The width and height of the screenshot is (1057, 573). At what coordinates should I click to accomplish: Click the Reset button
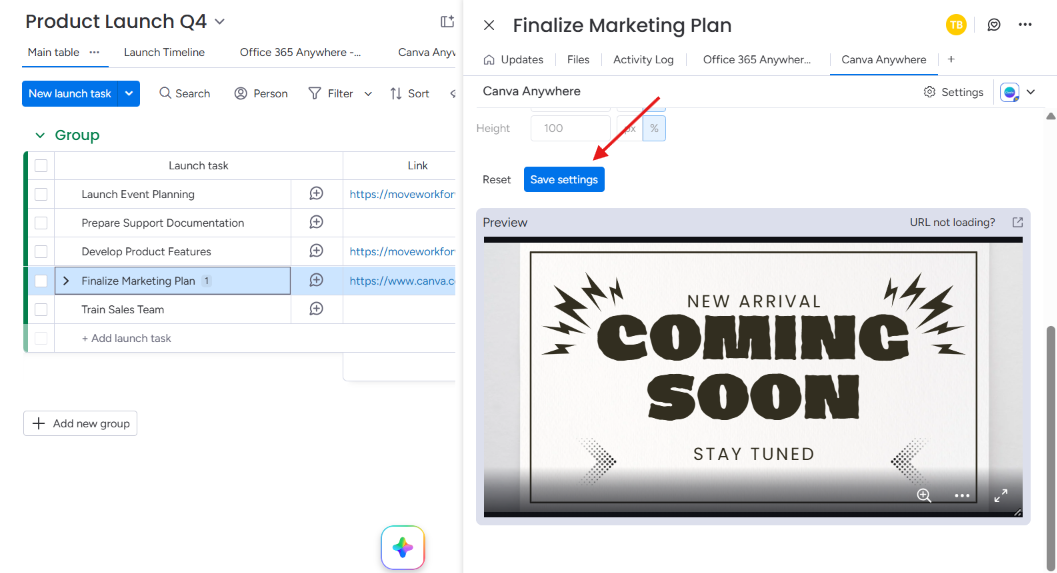pyautogui.click(x=497, y=179)
